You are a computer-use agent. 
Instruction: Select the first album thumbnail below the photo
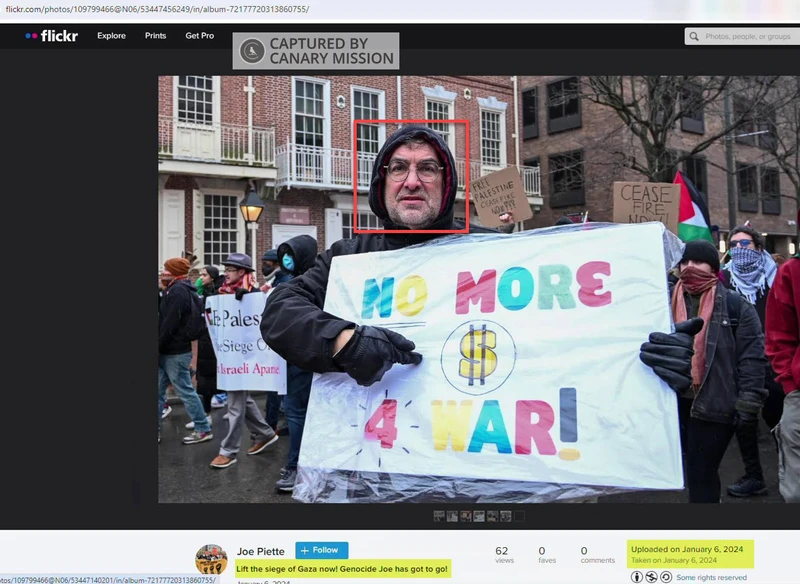439,516
